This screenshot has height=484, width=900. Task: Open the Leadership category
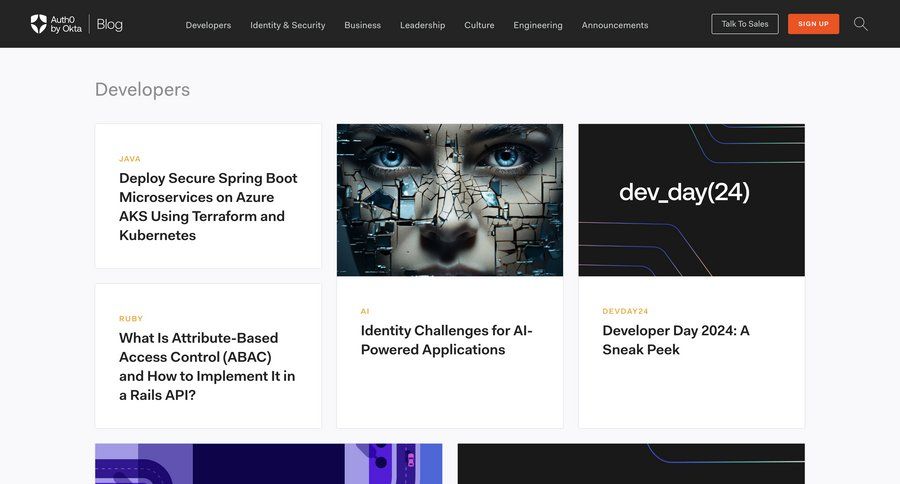(x=422, y=25)
